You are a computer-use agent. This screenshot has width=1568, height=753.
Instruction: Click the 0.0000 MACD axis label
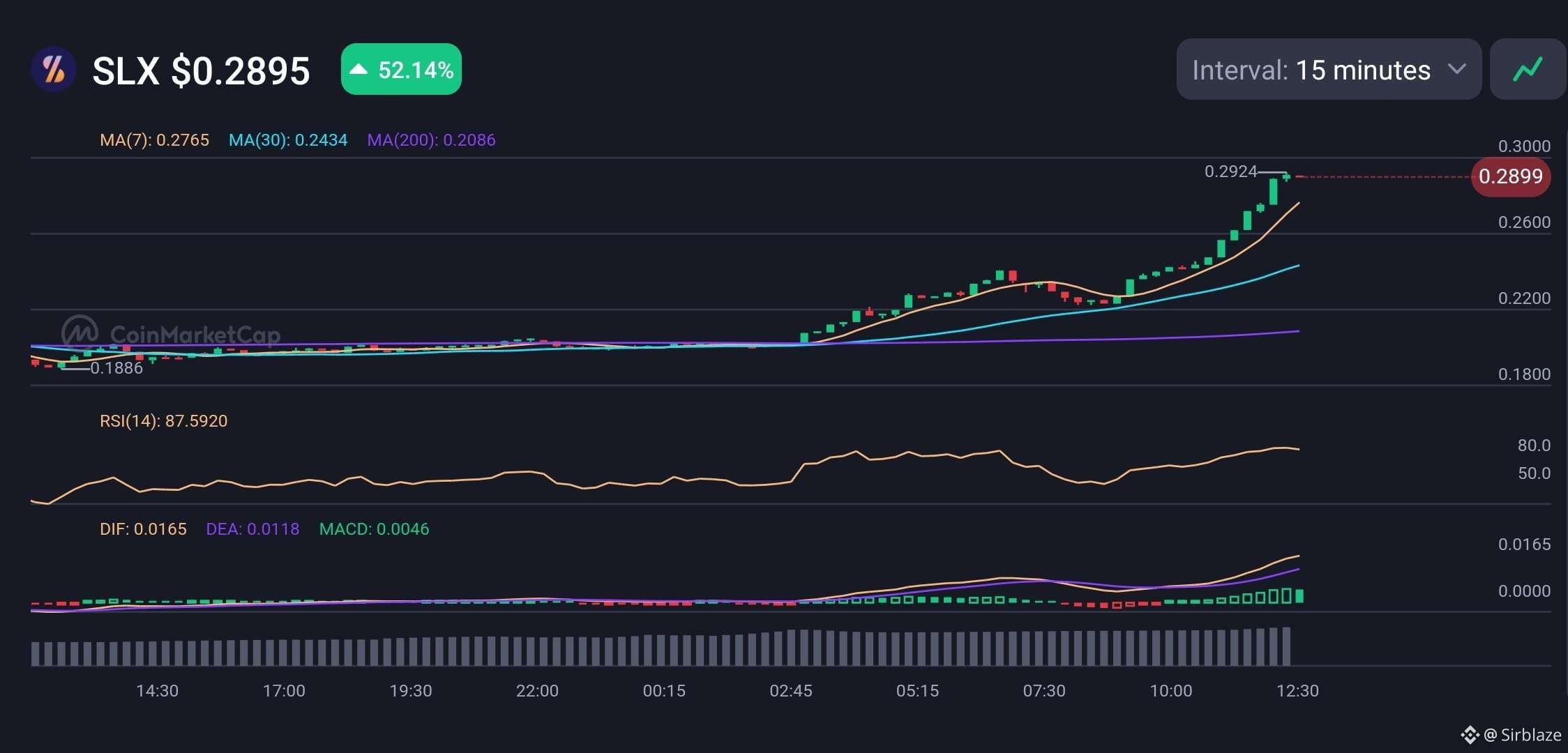(1524, 591)
